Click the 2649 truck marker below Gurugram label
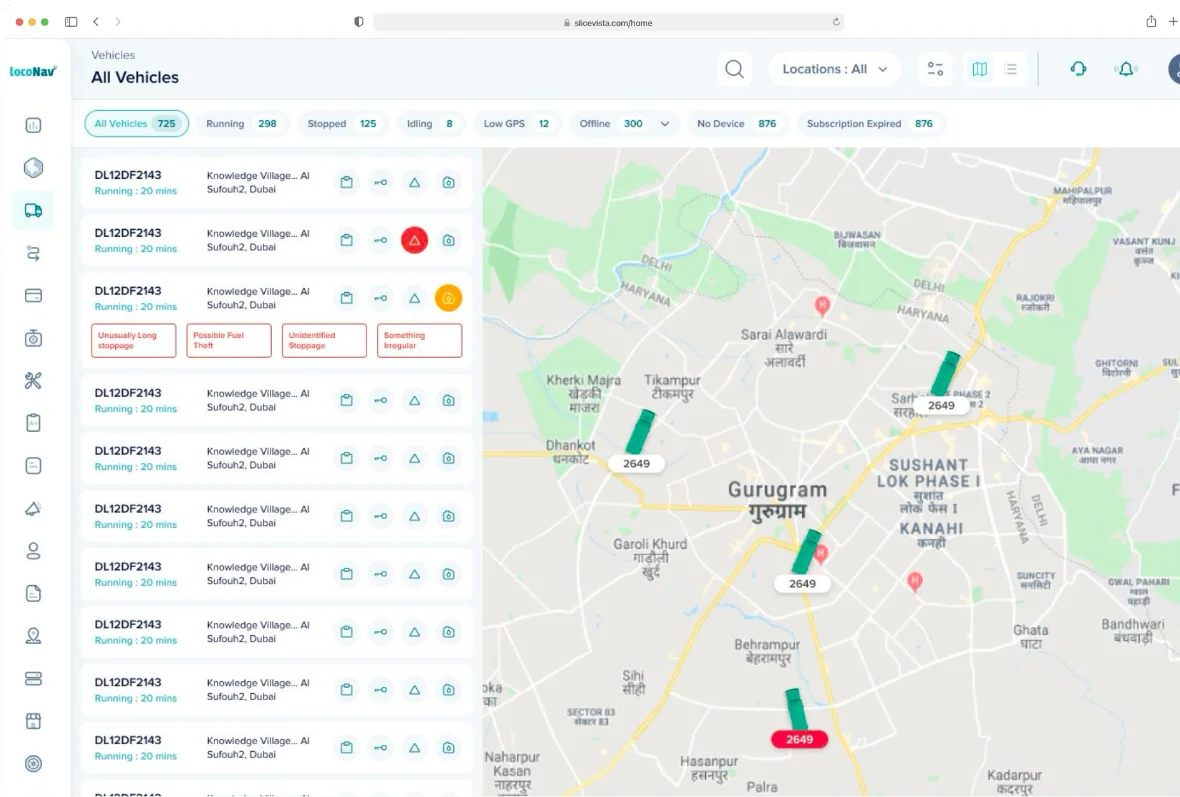The width and height of the screenshot is (1180, 797). (804, 561)
